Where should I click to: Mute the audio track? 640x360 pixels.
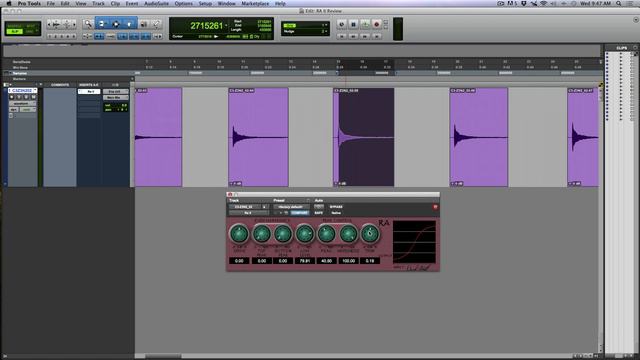coord(33,97)
